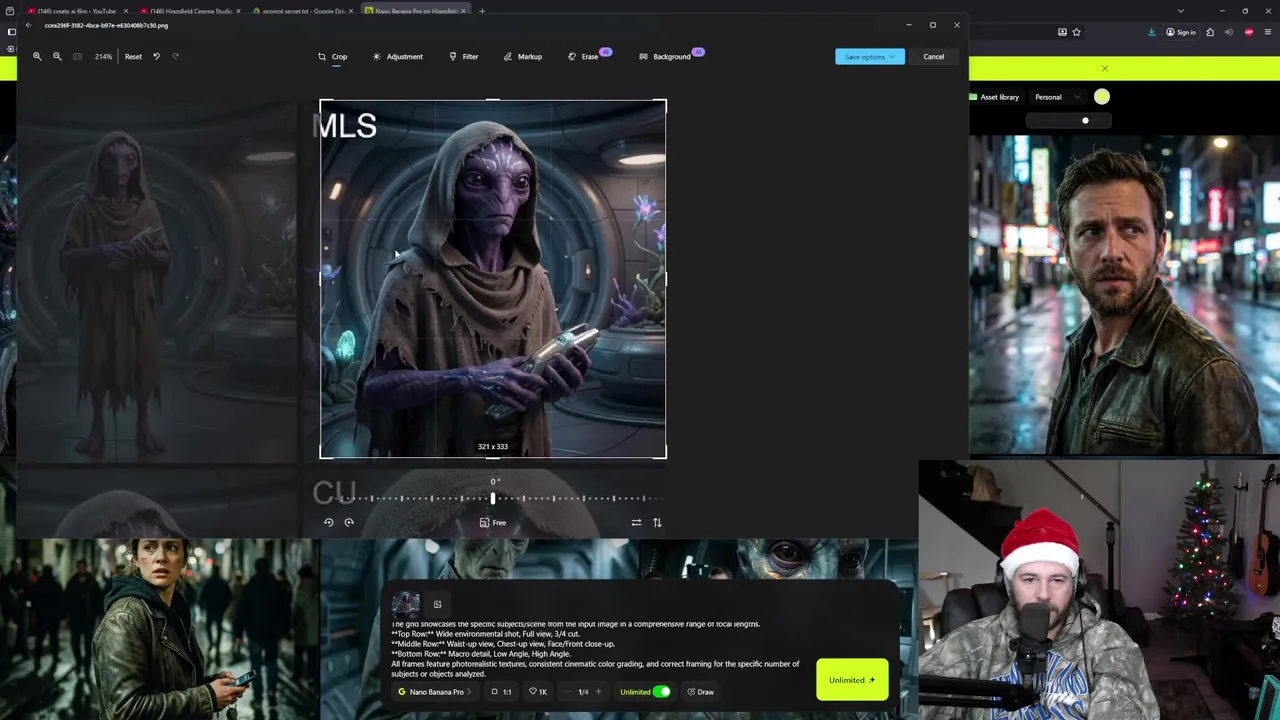
Task: Open the alien reference thumbnail in the prompt box
Action: click(x=405, y=604)
